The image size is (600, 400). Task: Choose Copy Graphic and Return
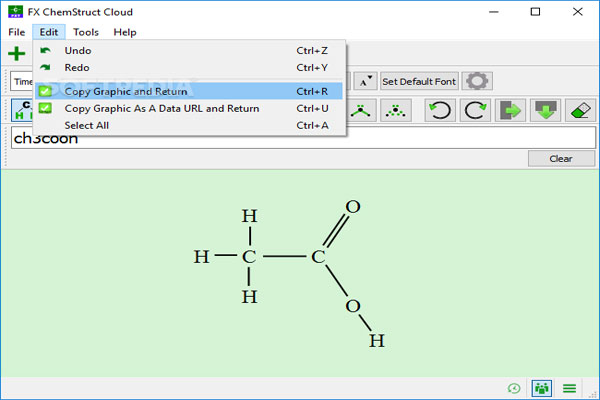[x=126, y=91]
